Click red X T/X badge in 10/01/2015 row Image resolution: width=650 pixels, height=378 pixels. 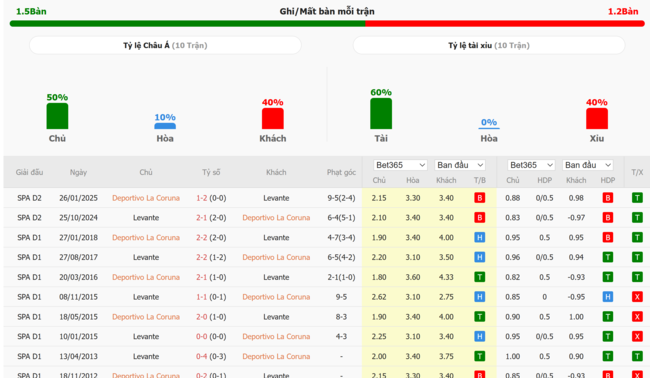point(637,337)
